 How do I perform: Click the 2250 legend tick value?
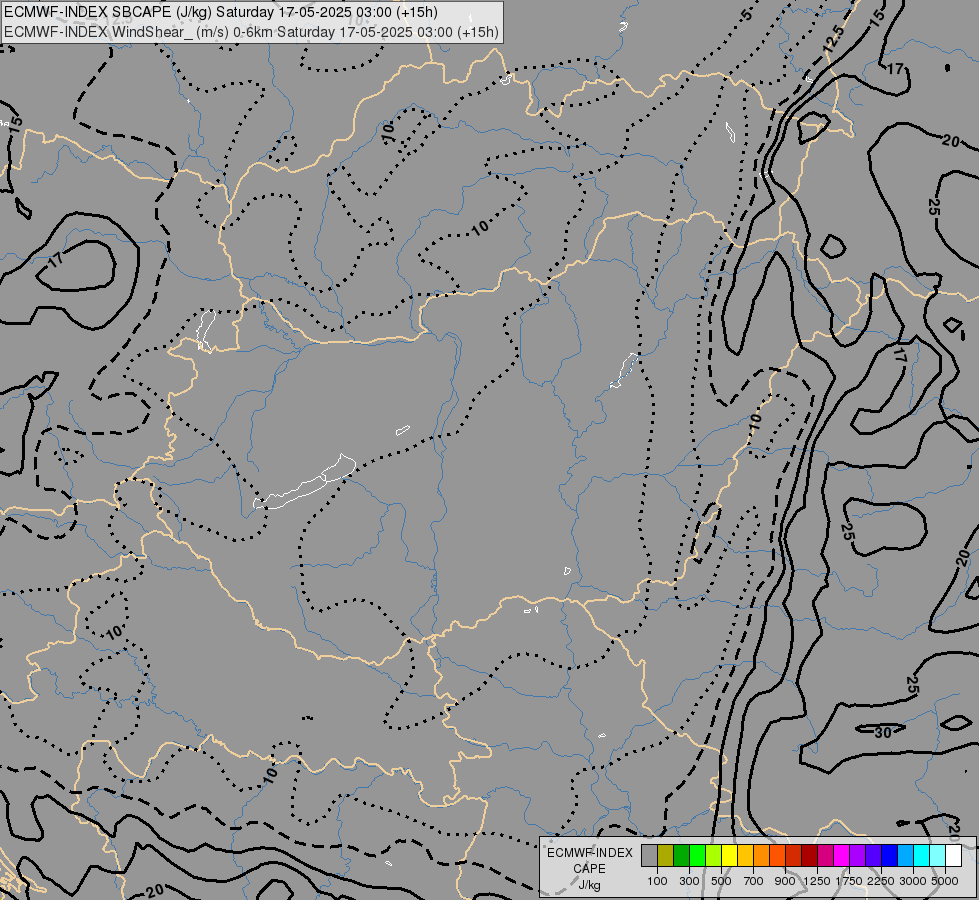[x=881, y=881]
